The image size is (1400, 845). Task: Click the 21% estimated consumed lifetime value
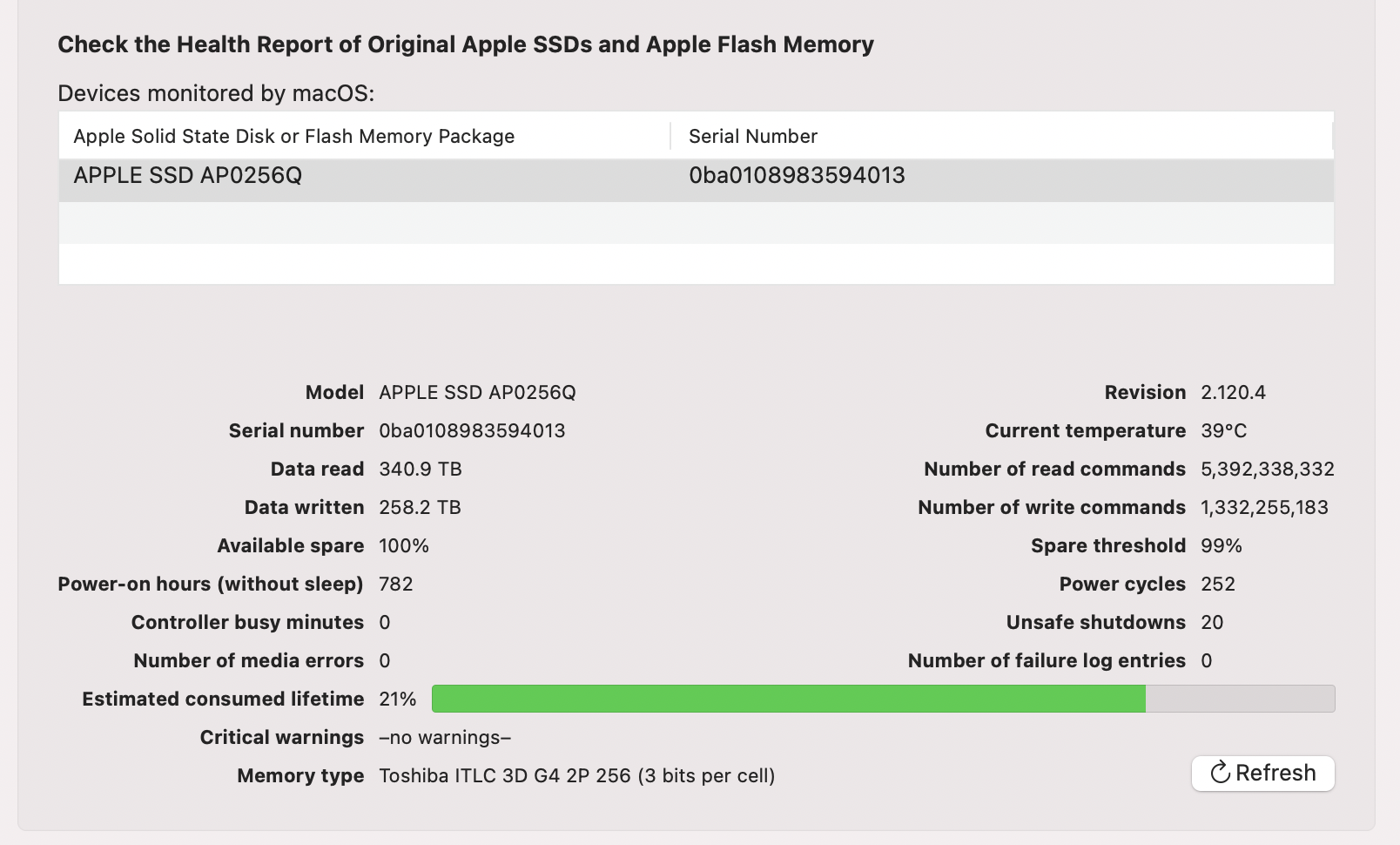[398, 699]
